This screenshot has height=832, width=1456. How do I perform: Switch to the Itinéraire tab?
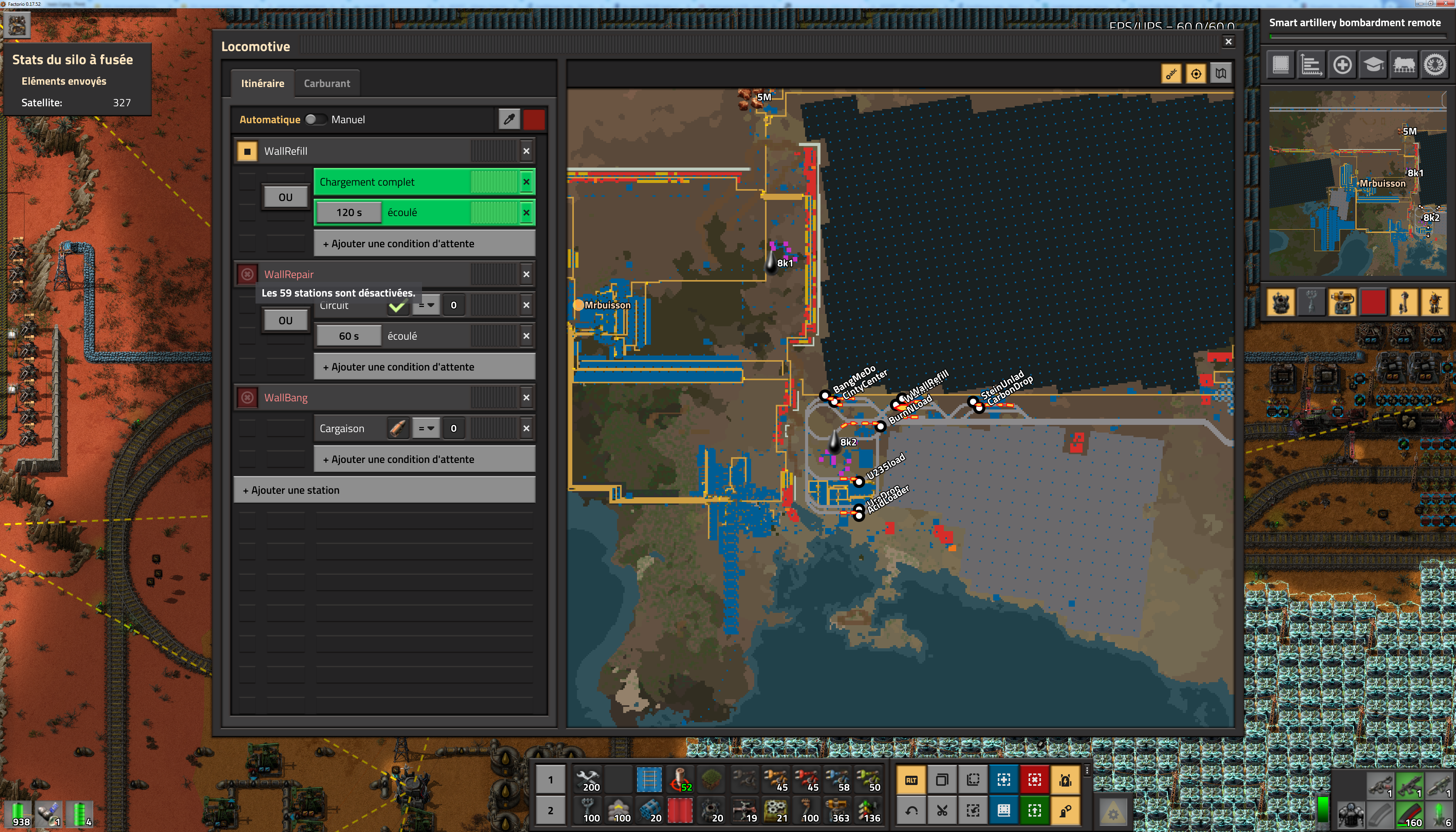click(262, 84)
